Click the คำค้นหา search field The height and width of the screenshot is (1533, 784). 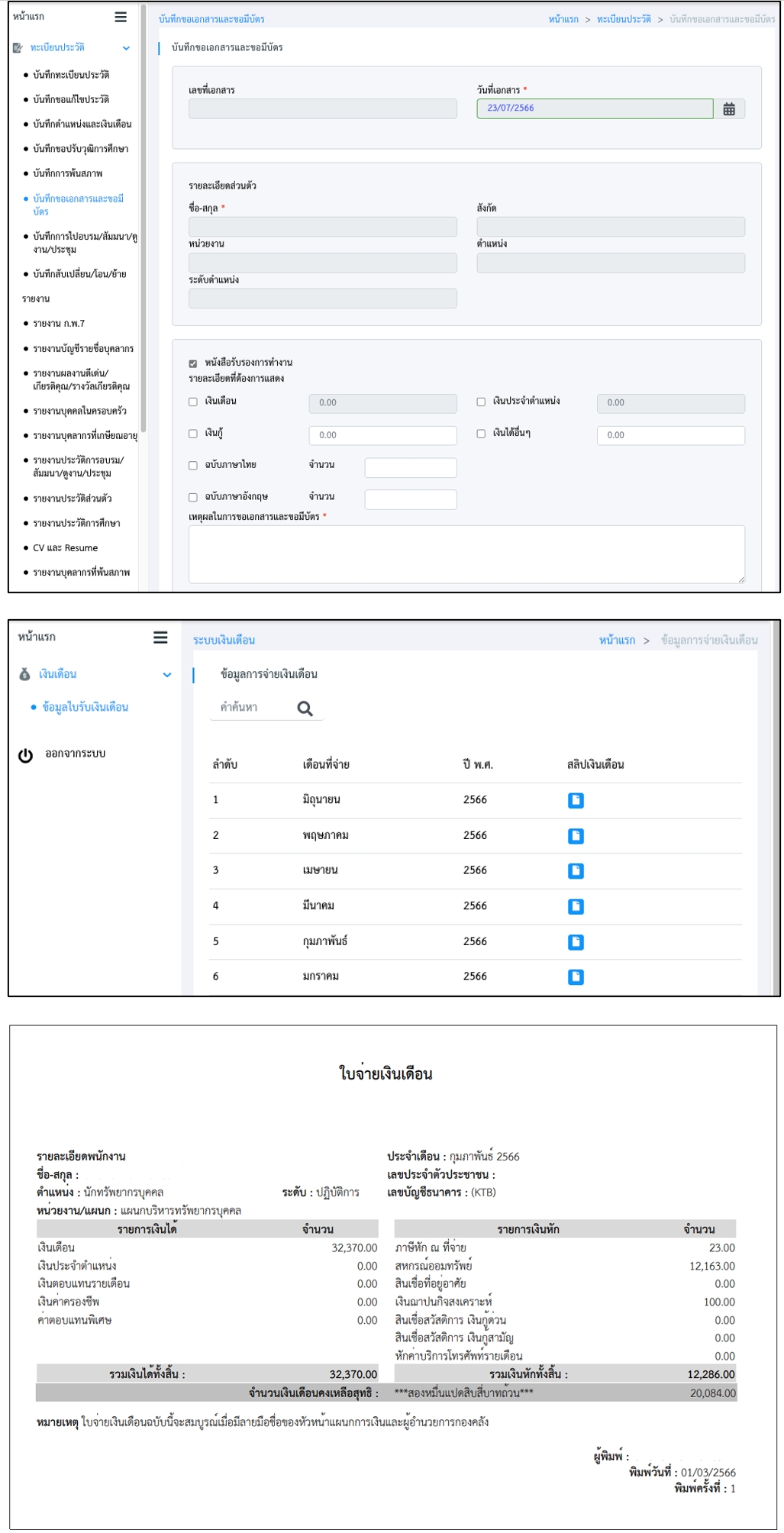click(x=253, y=708)
